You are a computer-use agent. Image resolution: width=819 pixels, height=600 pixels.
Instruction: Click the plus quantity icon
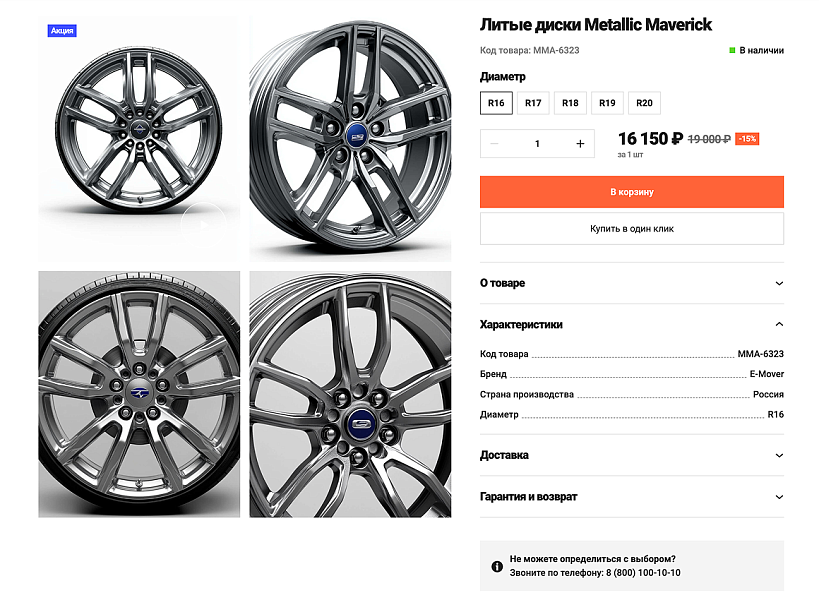[x=580, y=144]
